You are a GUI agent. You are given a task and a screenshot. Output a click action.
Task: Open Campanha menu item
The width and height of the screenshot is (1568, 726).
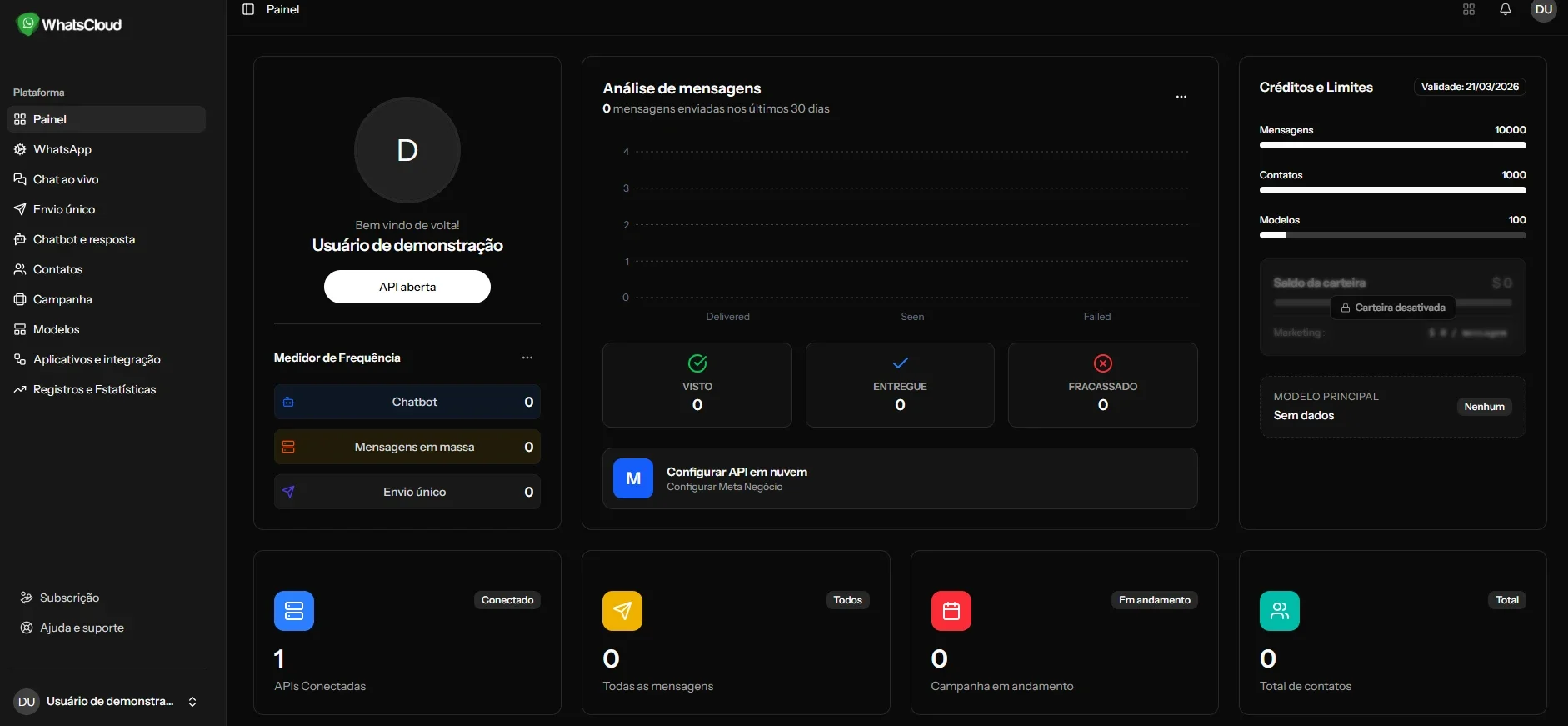tap(106, 299)
